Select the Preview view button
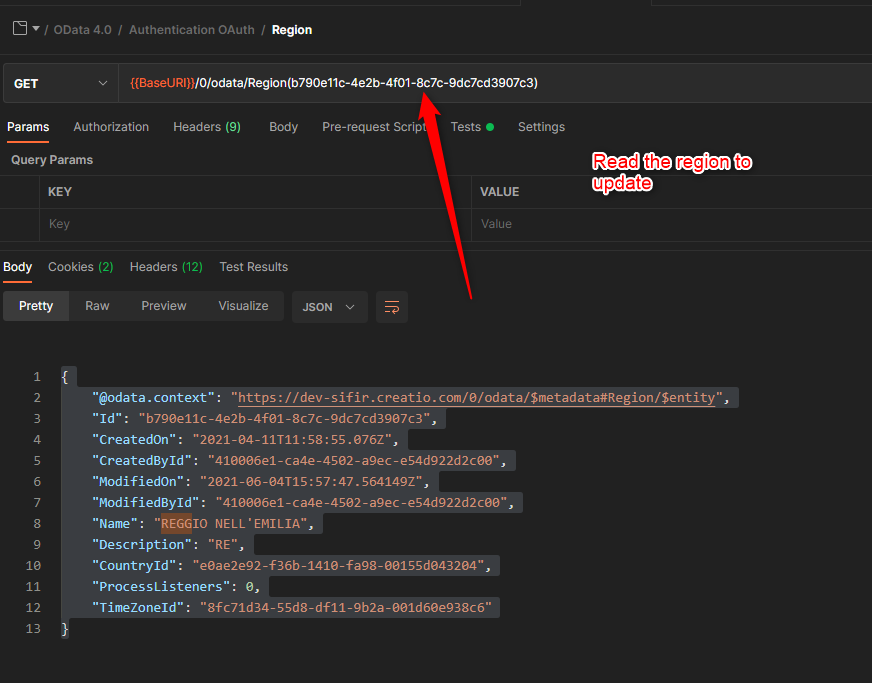The height and width of the screenshot is (683, 872). pyautogui.click(x=164, y=306)
